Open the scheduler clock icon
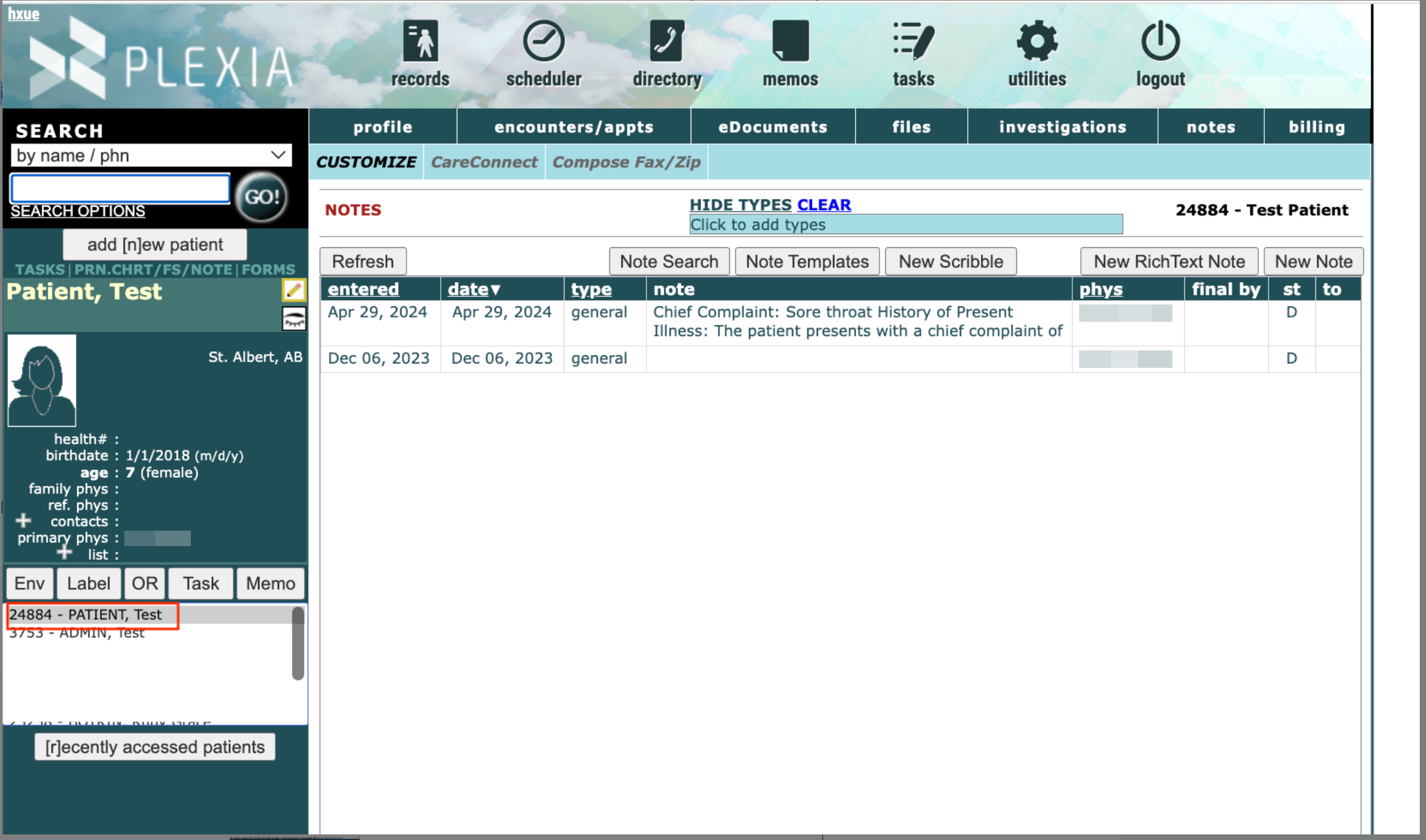Viewport: 1426px width, 840px height. [544, 41]
